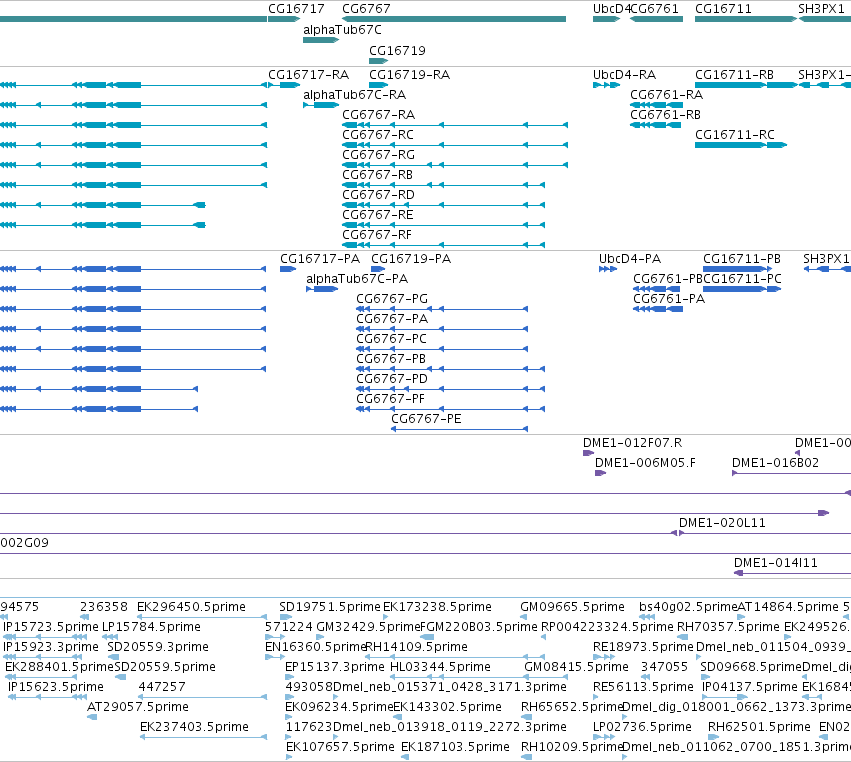851x762 pixels.
Task: Select transcript CG6767-RC
Action: click(455, 145)
